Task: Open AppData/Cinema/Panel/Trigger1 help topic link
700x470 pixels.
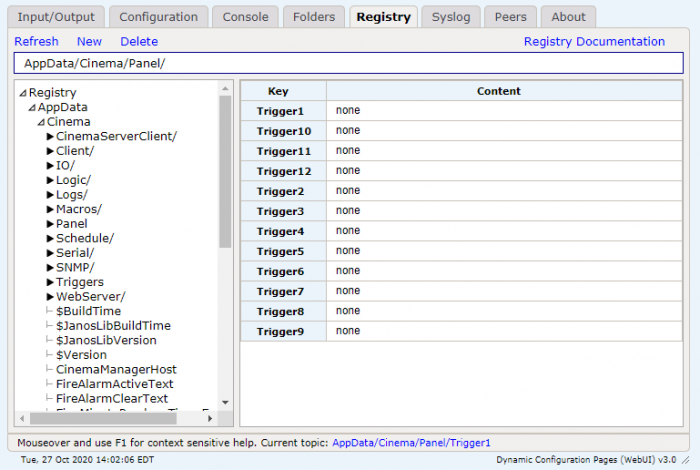Action: (411, 443)
